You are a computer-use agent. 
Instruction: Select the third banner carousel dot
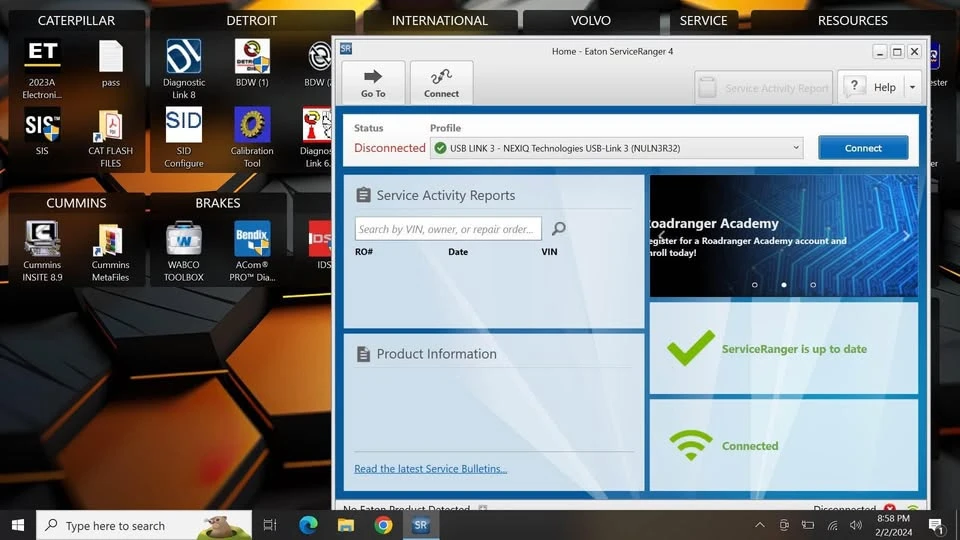(812, 285)
